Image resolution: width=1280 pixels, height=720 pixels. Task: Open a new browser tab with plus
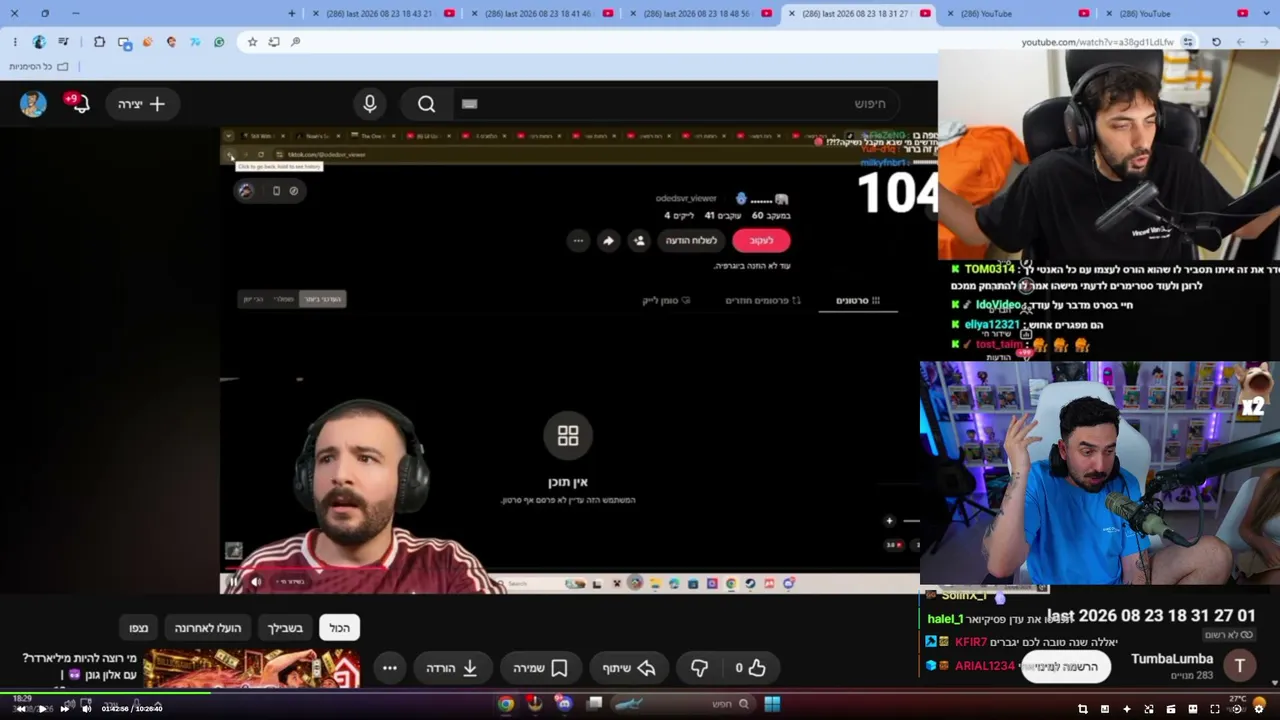[292, 14]
